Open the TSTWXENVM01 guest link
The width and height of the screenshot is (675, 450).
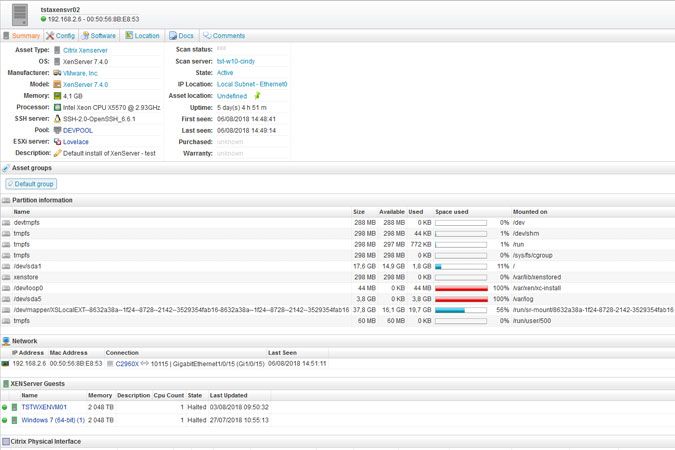click(x=44, y=407)
